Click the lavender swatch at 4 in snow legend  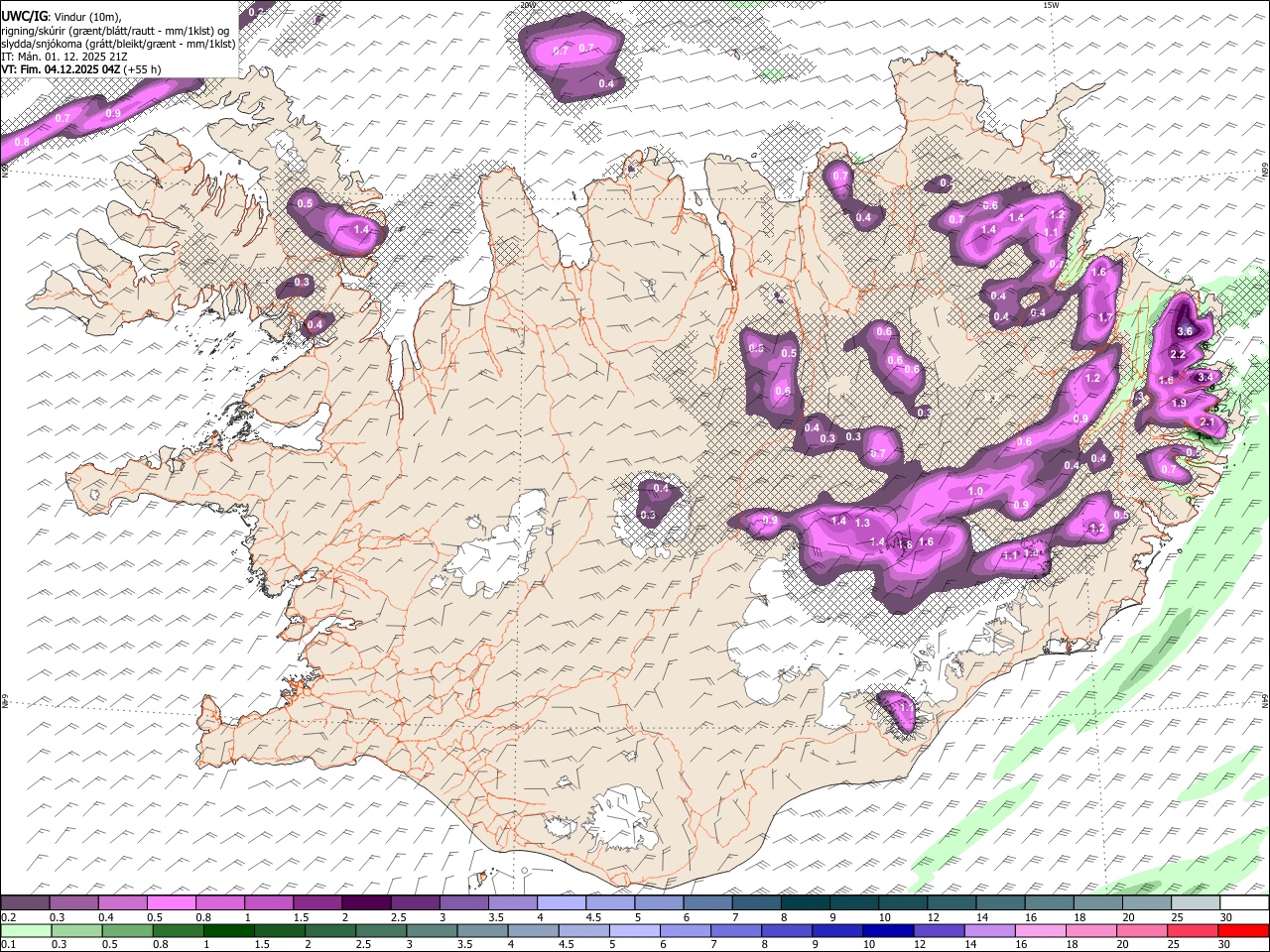tap(562, 903)
